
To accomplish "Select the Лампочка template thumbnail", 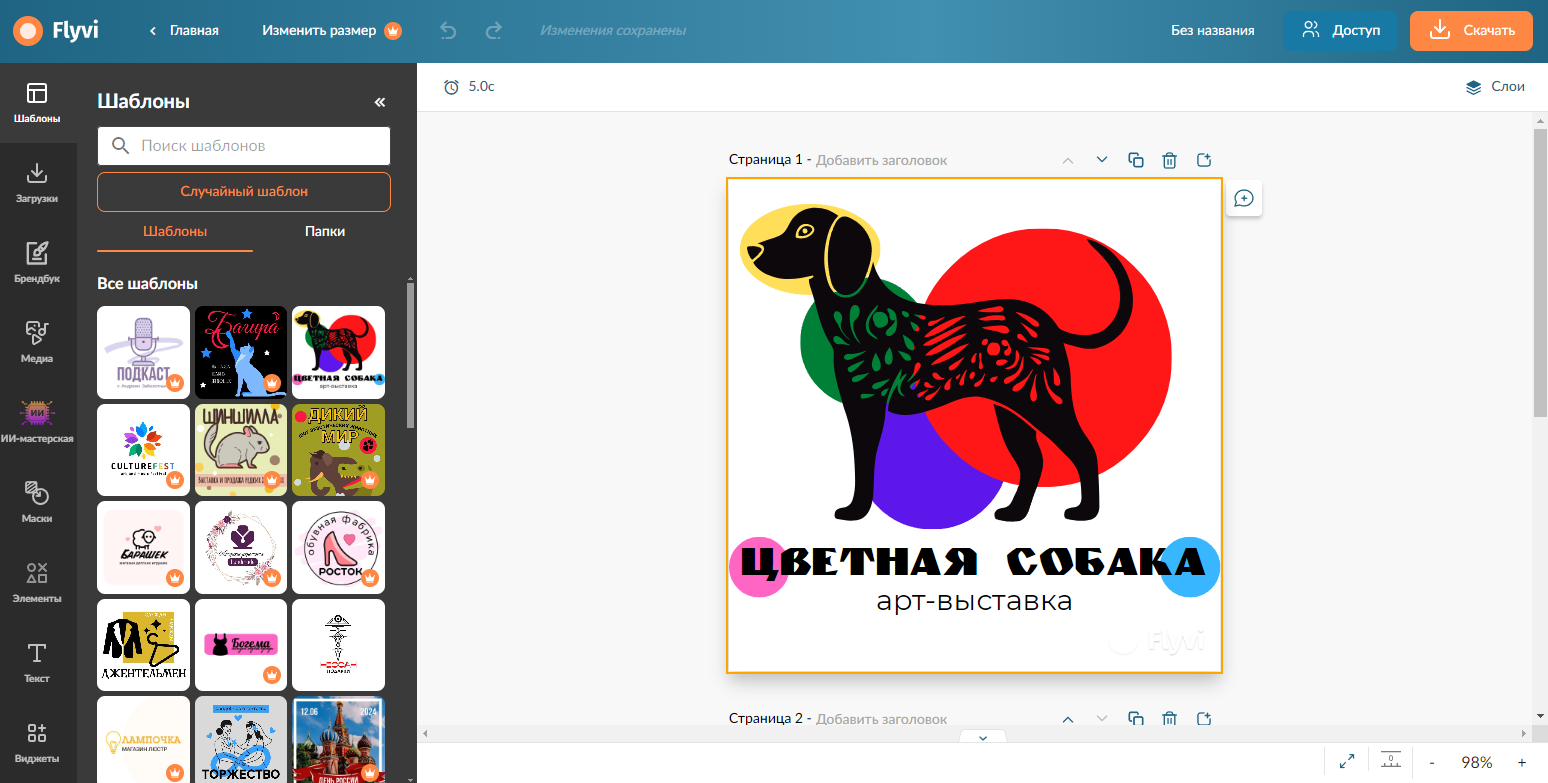I will coord(143,739).
